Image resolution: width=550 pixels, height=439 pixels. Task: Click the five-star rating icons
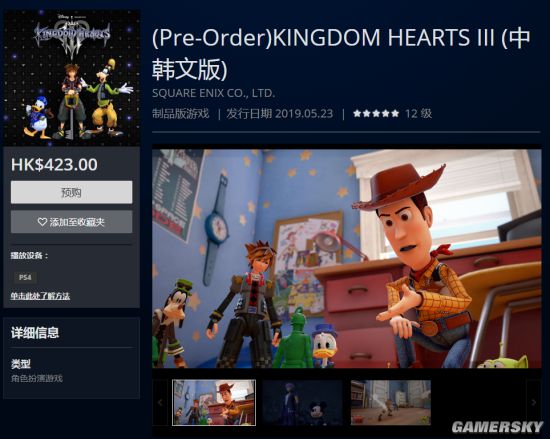point(376,113)
